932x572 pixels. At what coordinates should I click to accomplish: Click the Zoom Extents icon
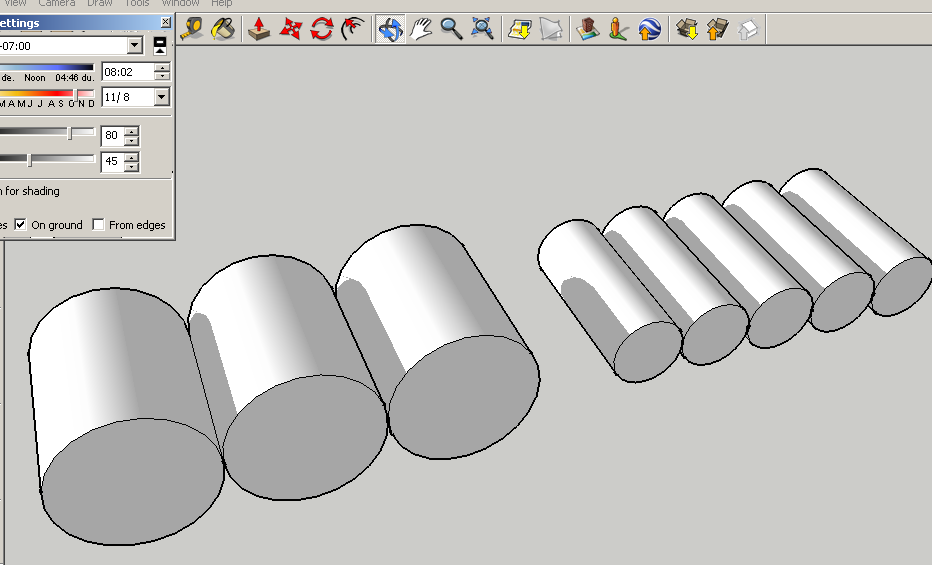tap(482, 29)
